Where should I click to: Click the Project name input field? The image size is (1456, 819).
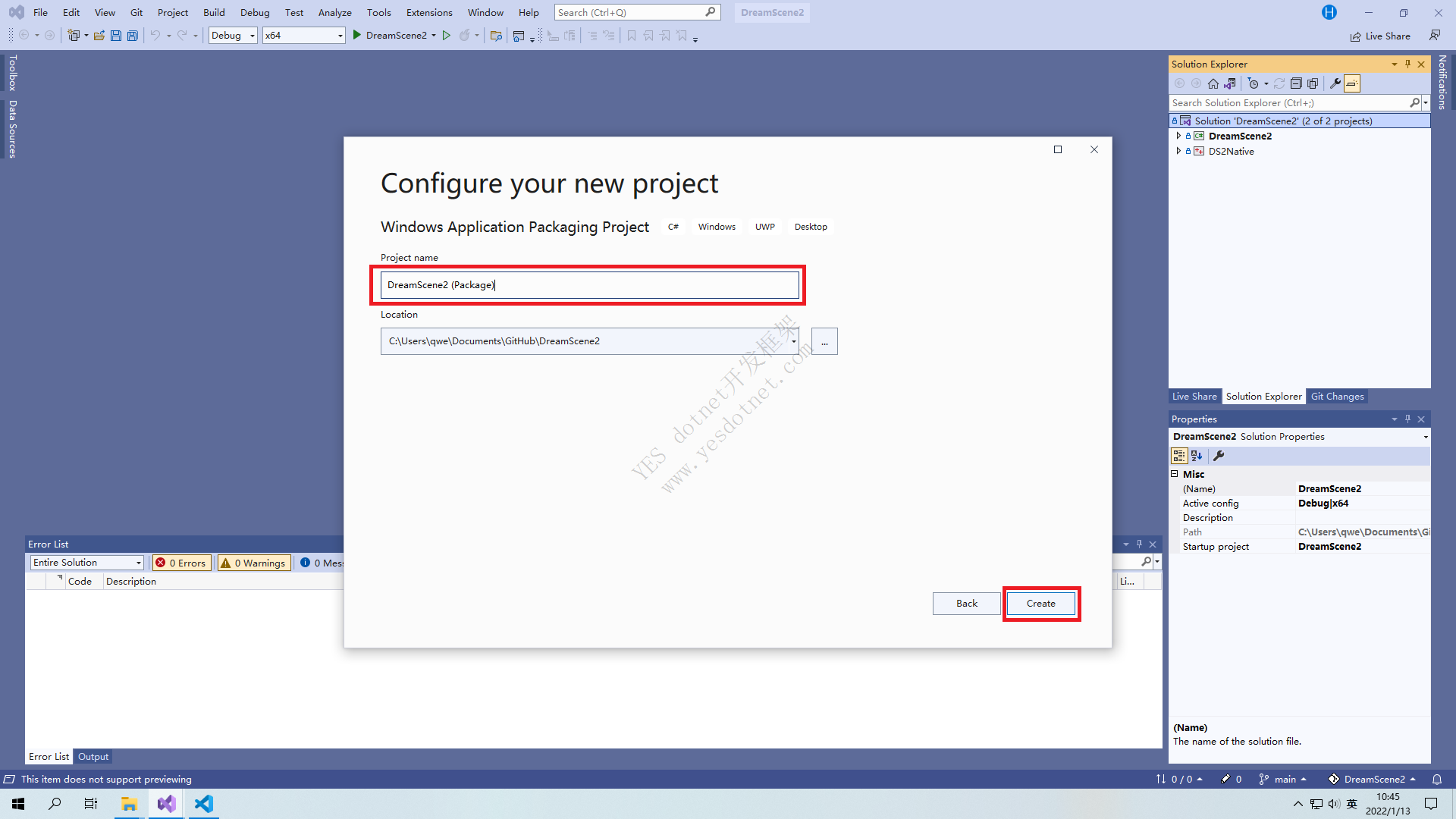click(x=589, y=285)
